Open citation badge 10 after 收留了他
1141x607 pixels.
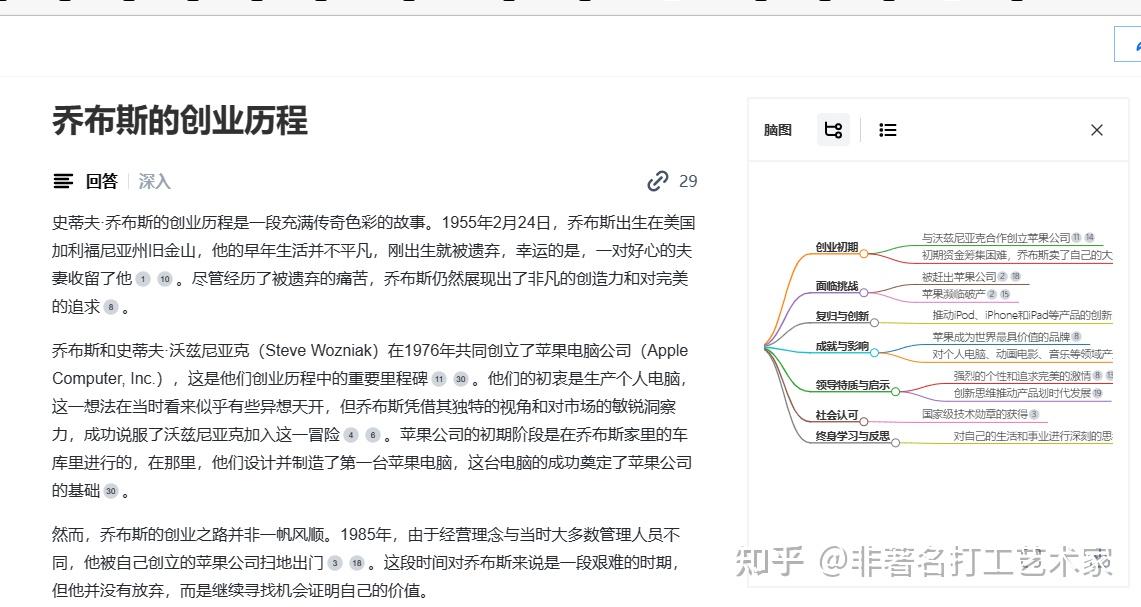[165, 279]
